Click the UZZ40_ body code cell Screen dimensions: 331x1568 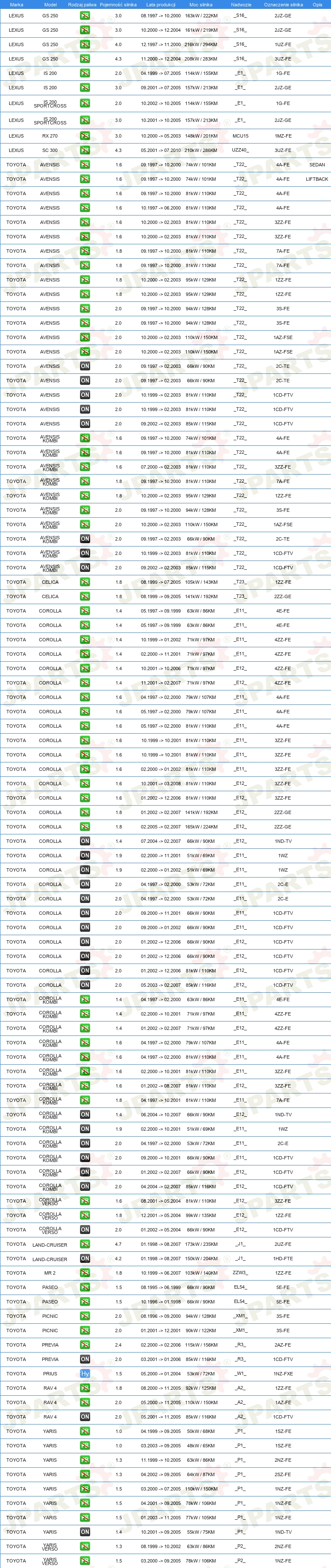point(240,150)
